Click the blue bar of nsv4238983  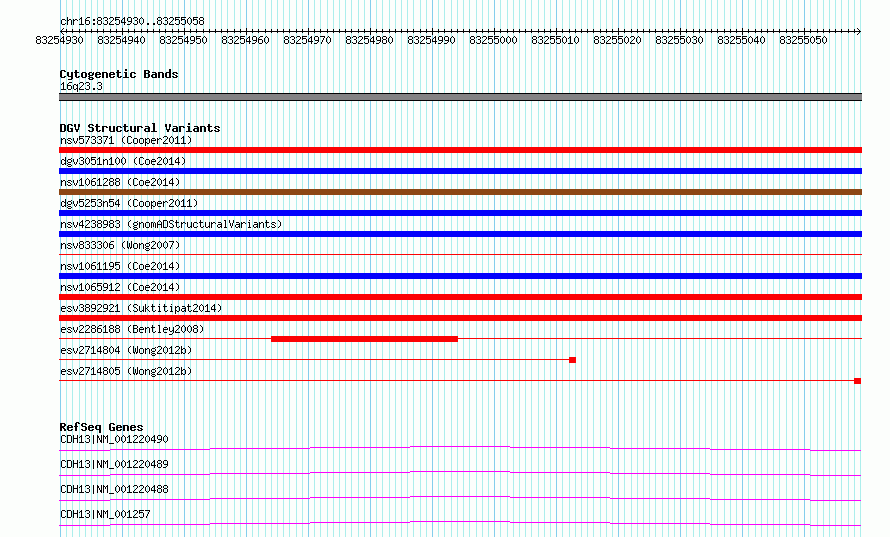(460, 234)
